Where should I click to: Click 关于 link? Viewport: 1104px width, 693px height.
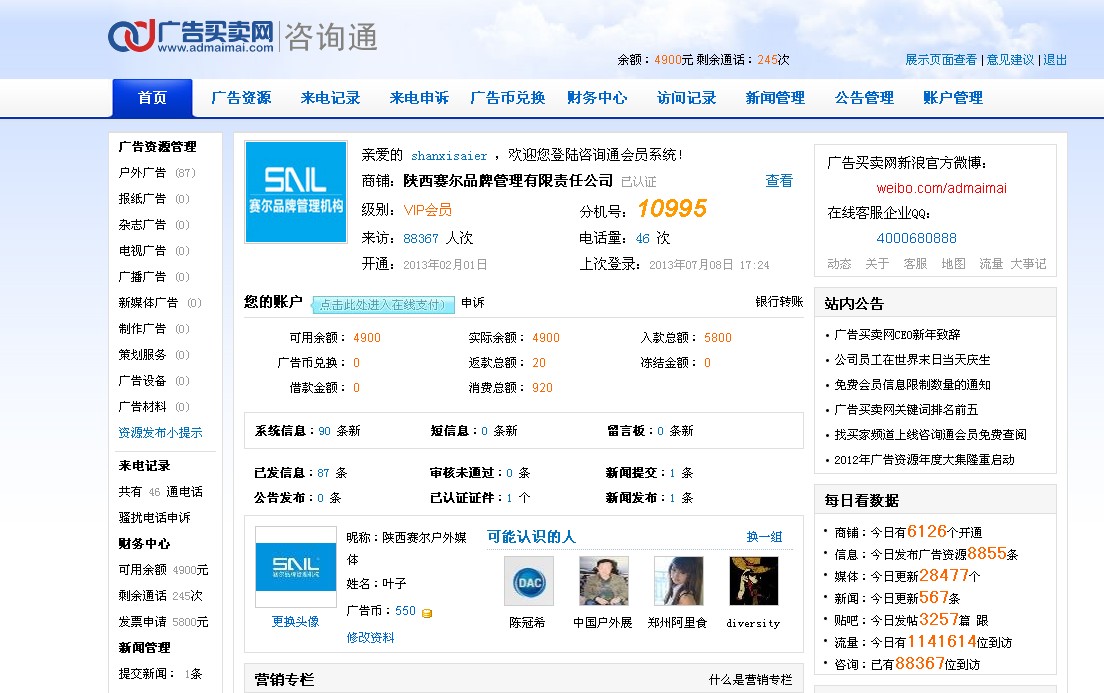pos(877,264)
